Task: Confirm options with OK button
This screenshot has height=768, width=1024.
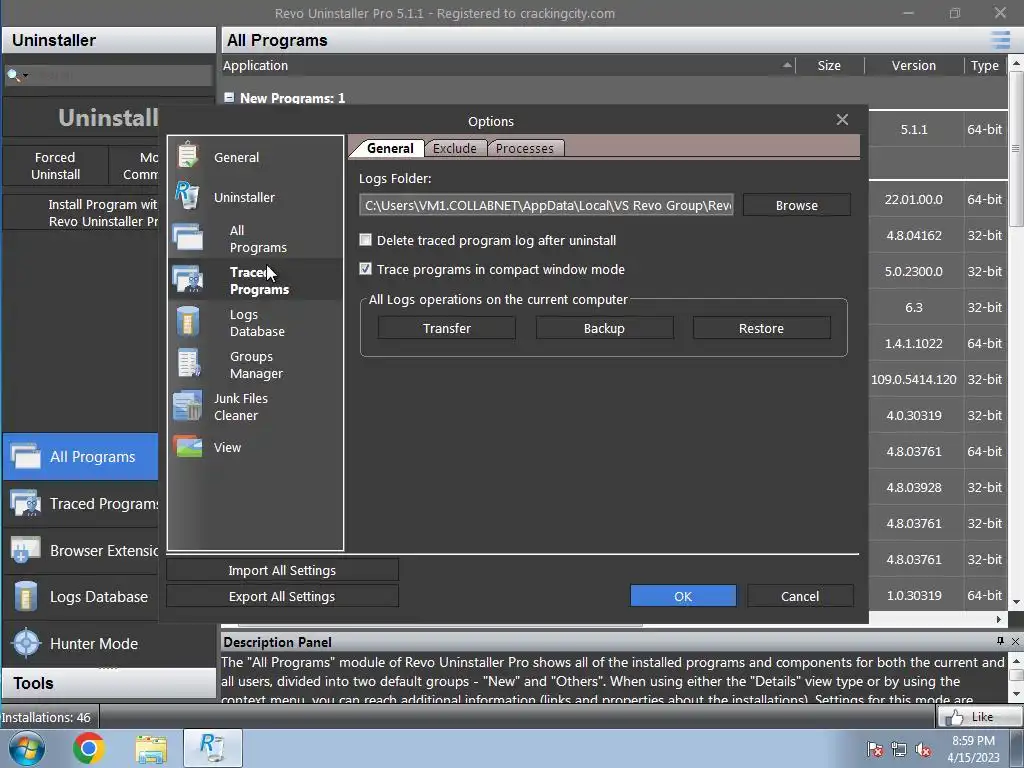Action: (x=683, y=596)
